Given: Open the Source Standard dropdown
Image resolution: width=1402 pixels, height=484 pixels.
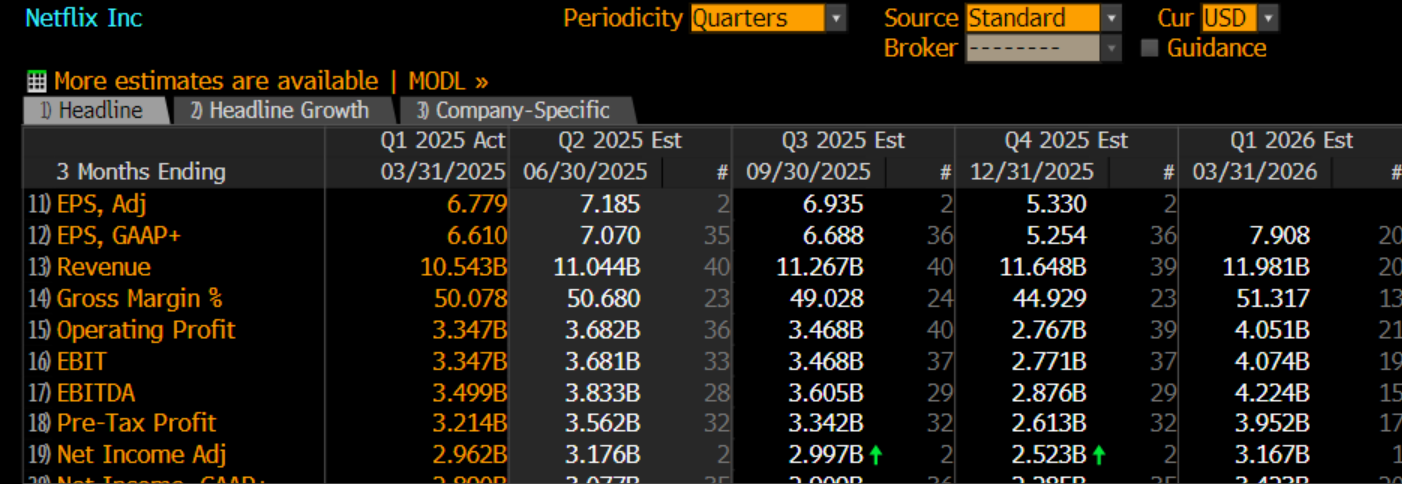Looking at the screenshot, I should point(1044,18).
